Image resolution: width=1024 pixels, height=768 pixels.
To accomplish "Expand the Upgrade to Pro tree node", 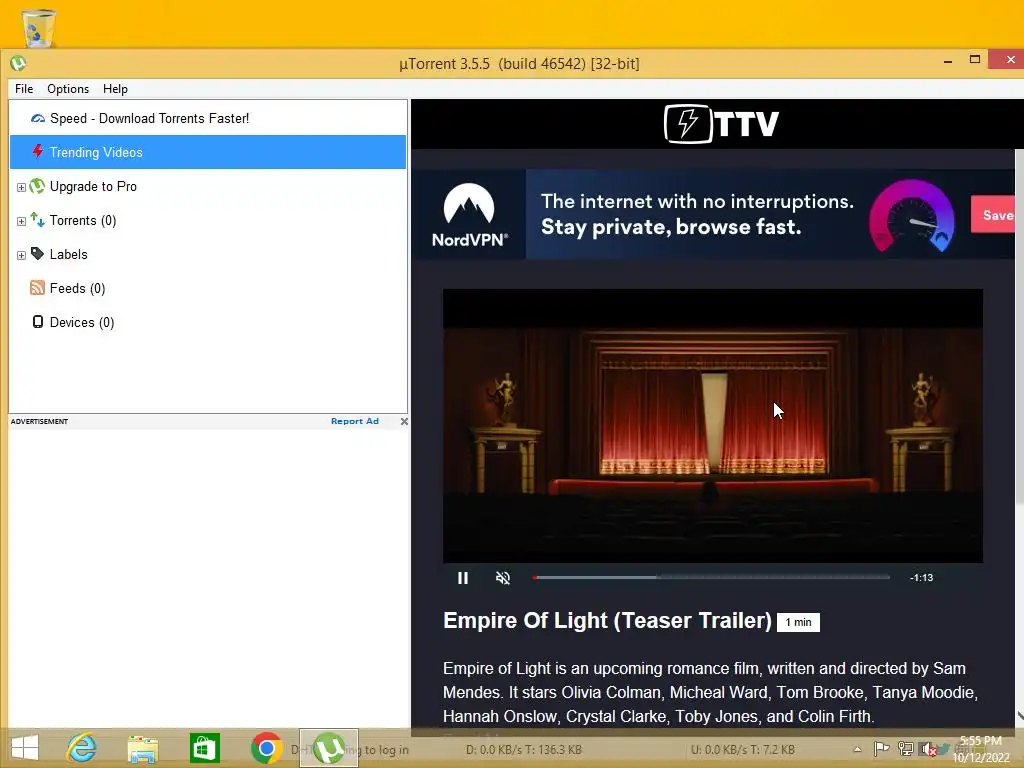I will [x=21, y=187].
